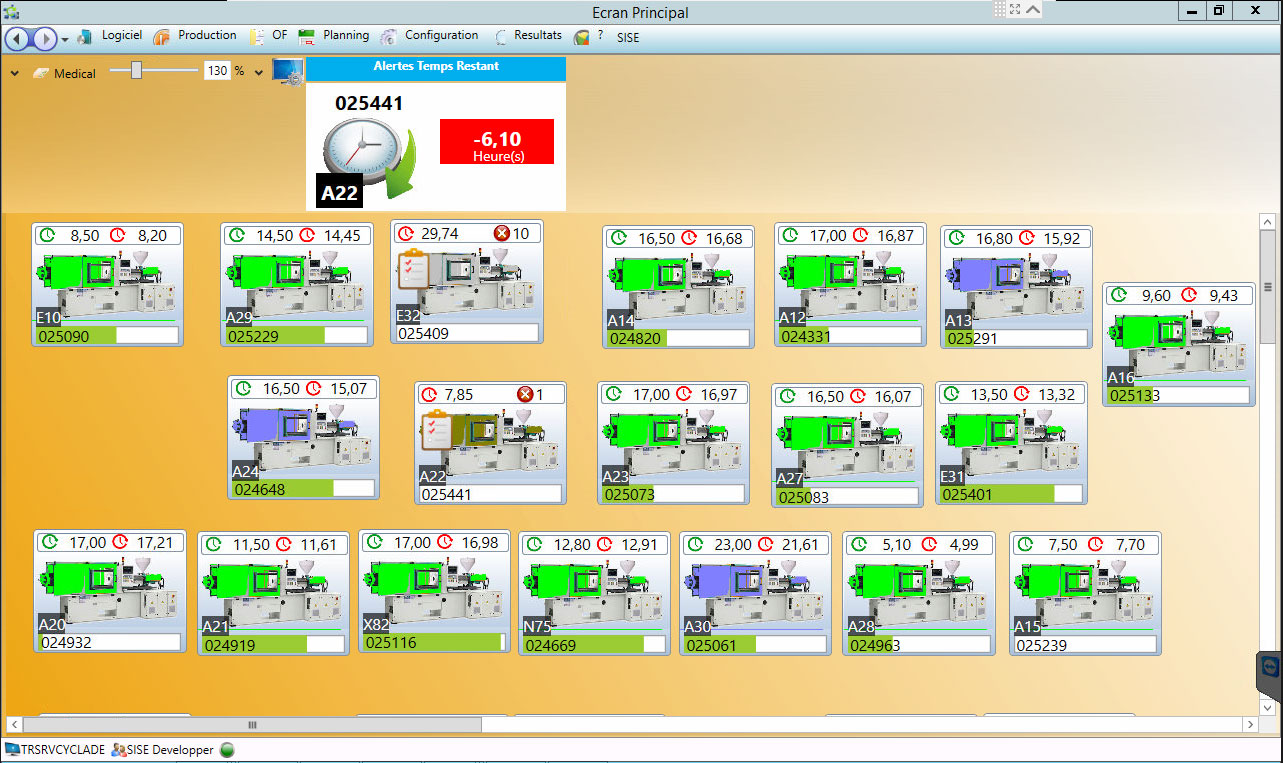Click the Planning calendar icon
The height and width of the screenshot is (763, 1283).
(307, 37)
